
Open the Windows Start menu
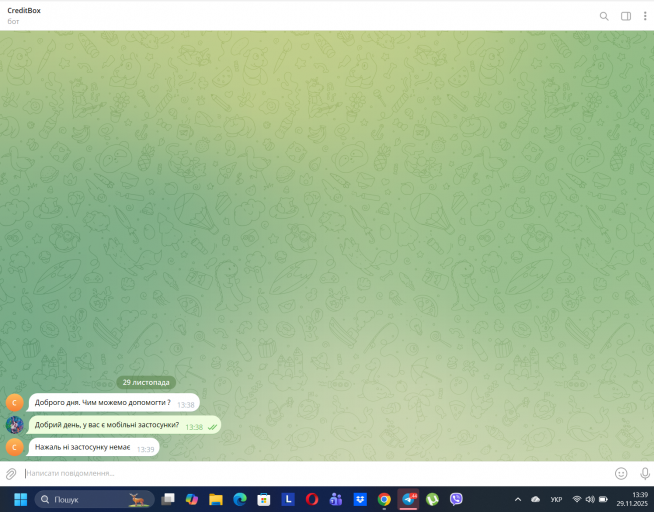(20, 499)
